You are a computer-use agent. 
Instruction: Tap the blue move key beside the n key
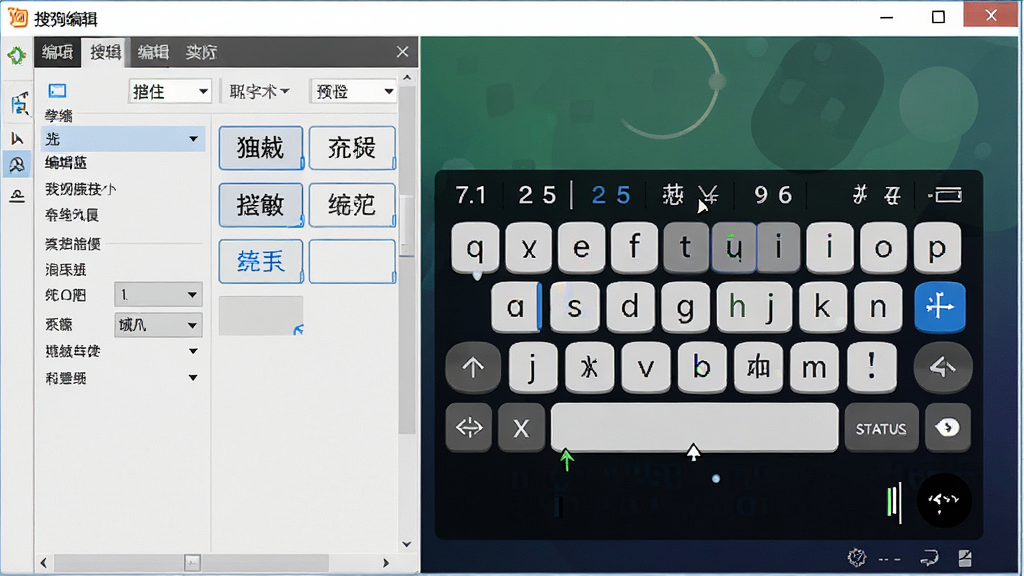940,306
